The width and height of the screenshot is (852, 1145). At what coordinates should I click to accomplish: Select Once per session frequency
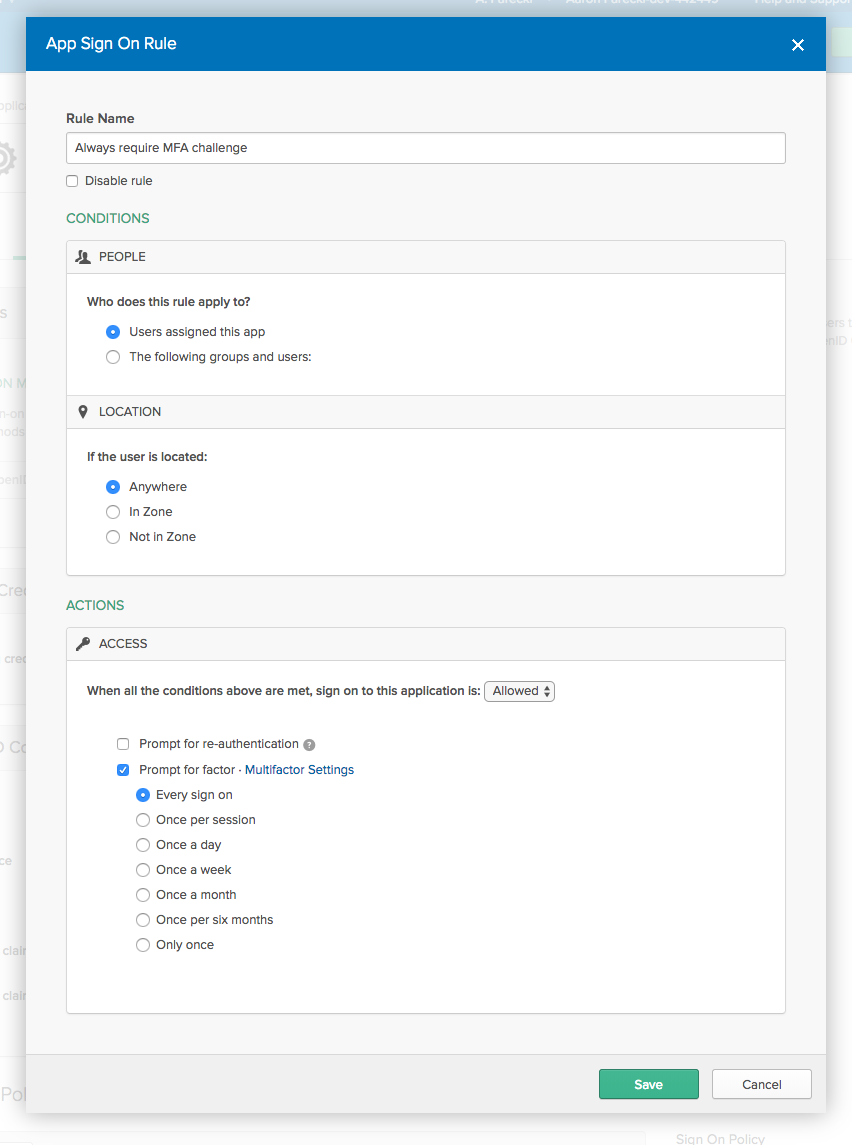[143, 820]
